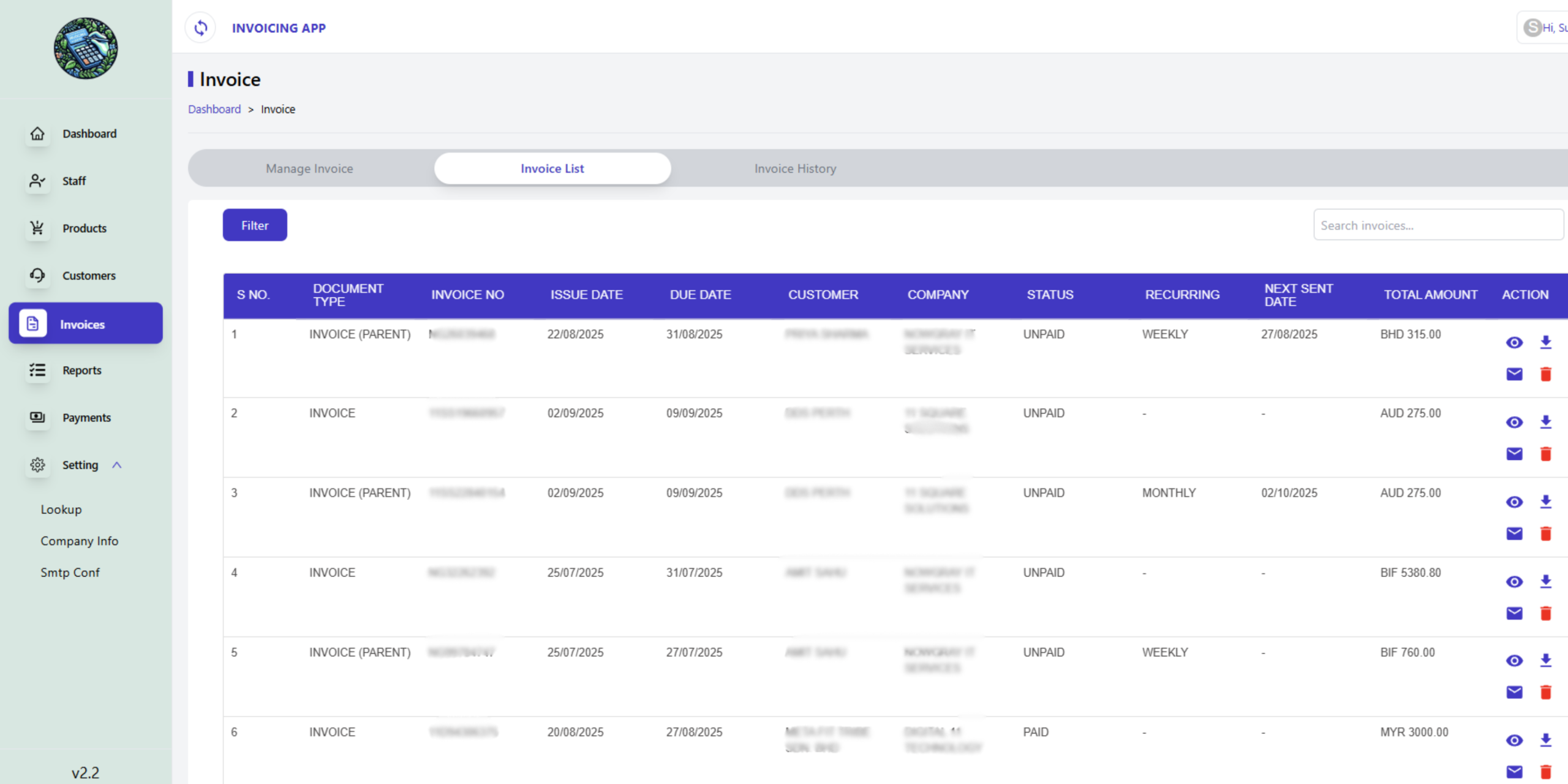Download the BIF 5380.80 invoice
This screenshot has height=784, width=1568.
pyautogui.click(x=1545, y=581)
